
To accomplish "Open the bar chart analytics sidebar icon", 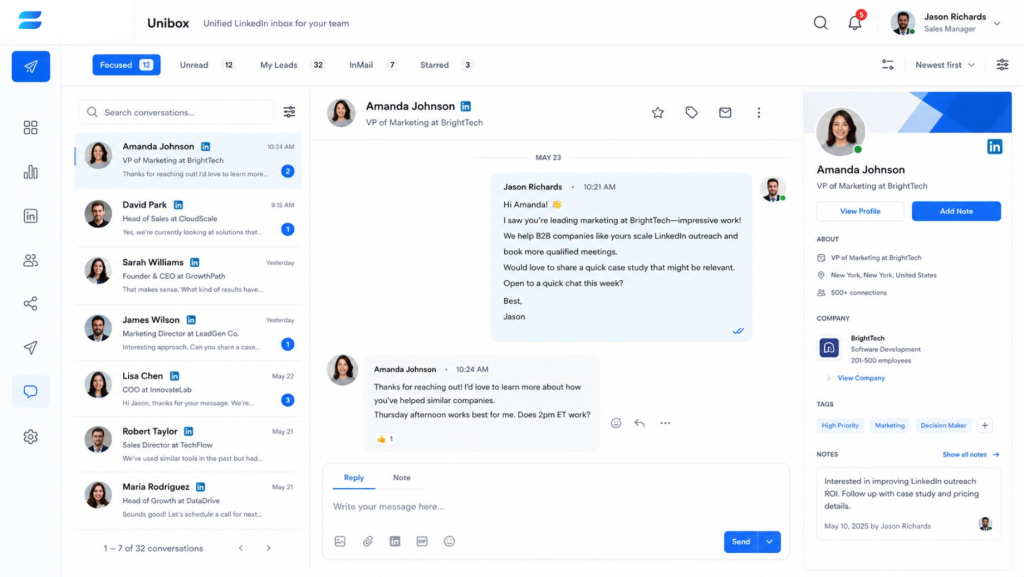I will pos(31,172).
